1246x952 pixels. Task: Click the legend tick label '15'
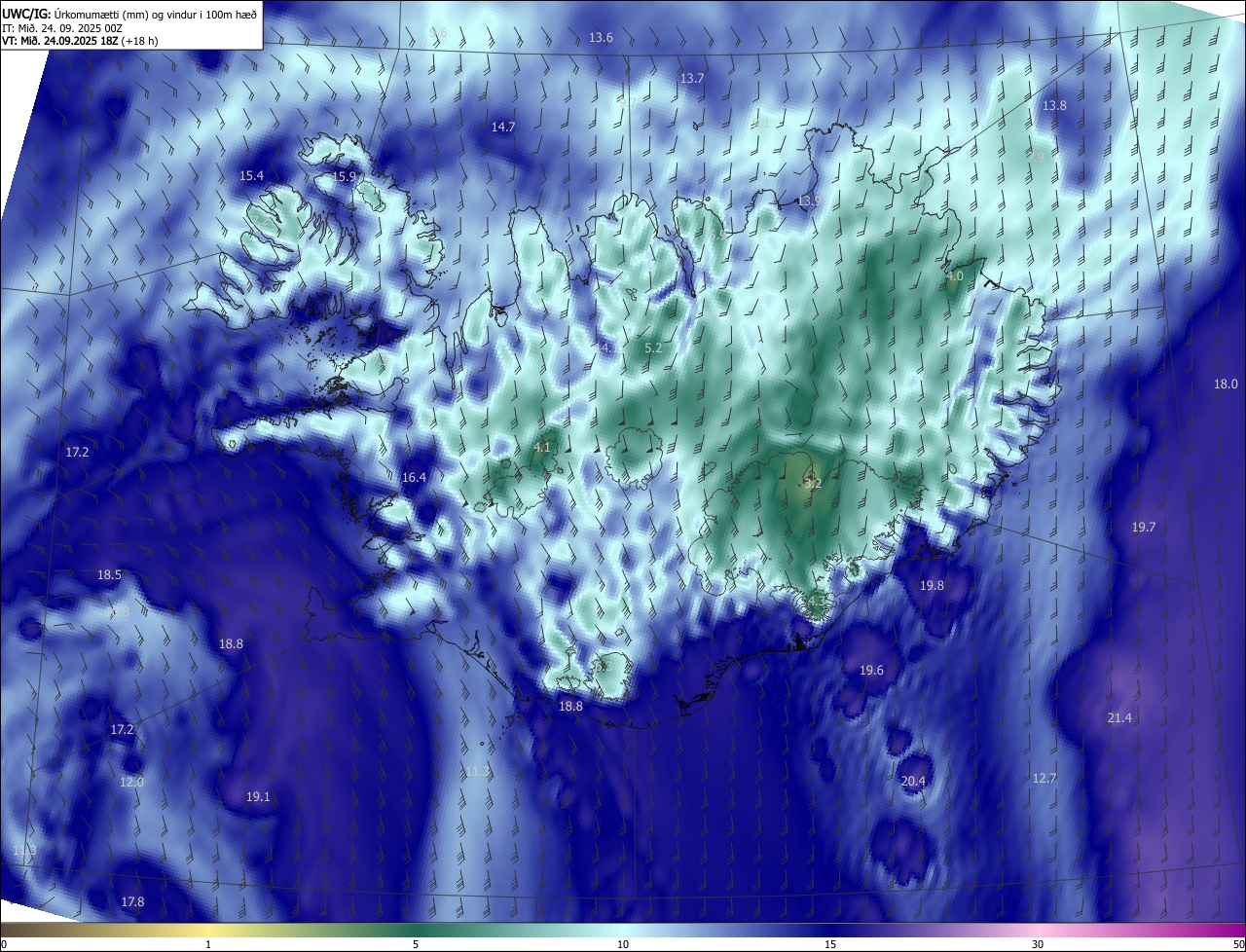tap(830, 944)
